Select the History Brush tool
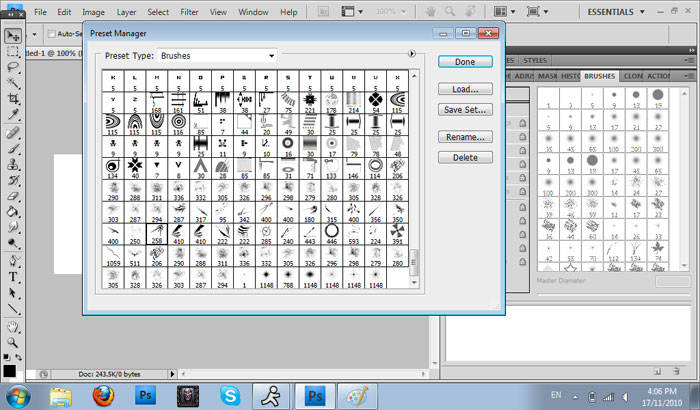700x410 pixels. 13,180
